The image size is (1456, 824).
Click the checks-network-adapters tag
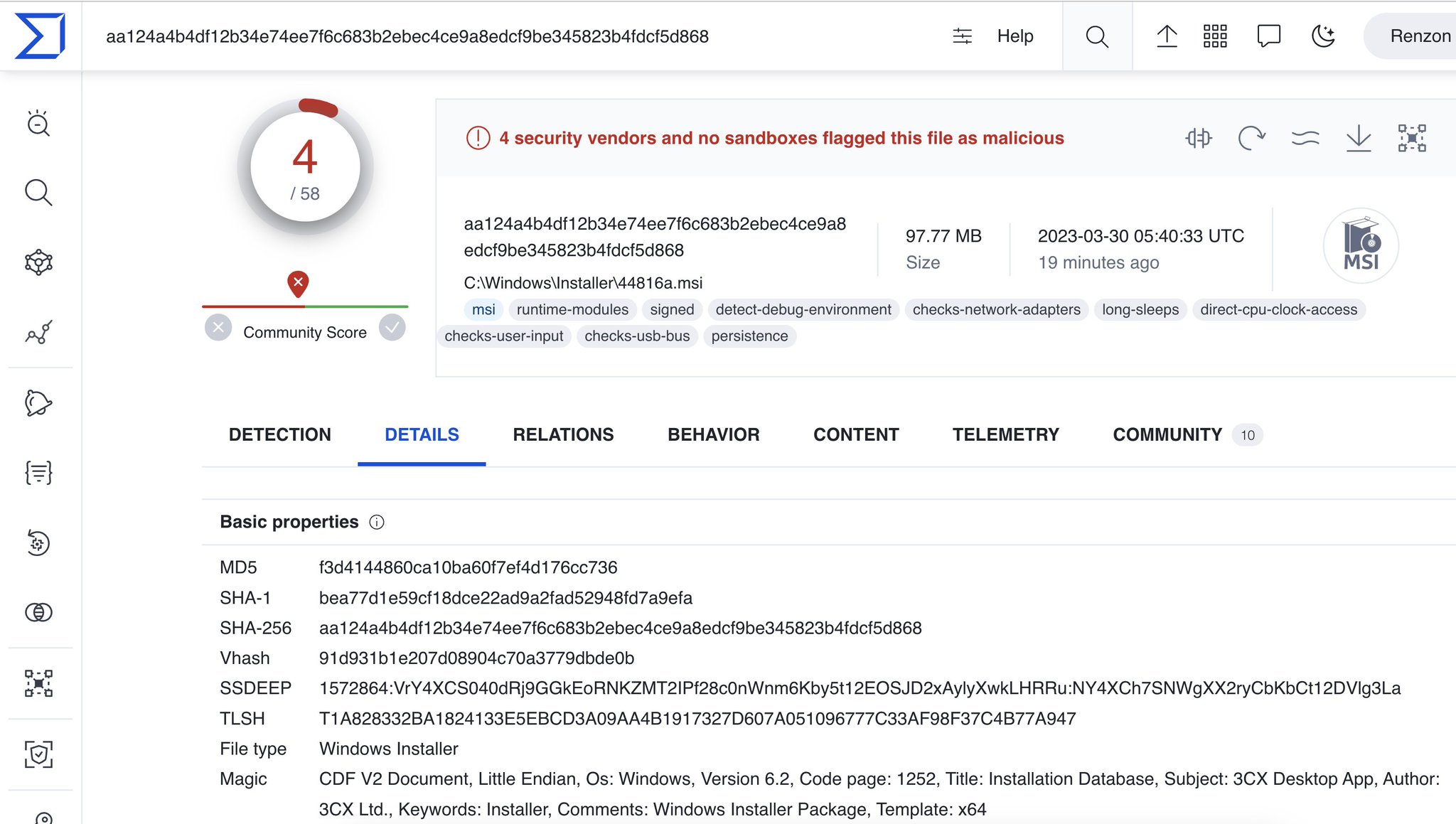996,309
